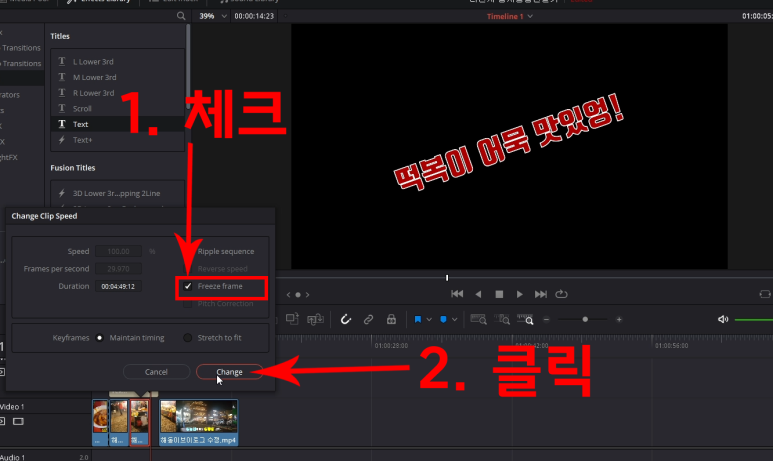773x461 pixels.
Task: Add a blue marker to timeline
Action: point(443,319)
